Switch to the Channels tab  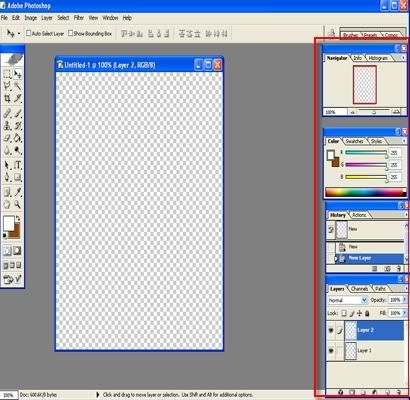(x=359, y=289)
